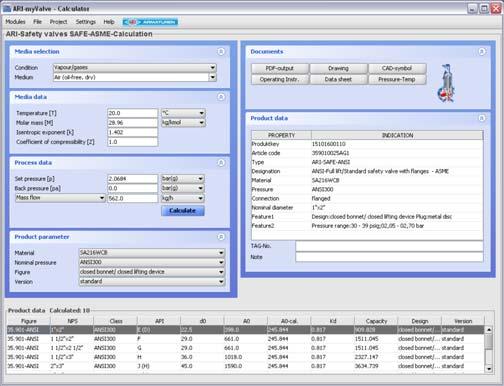Viewport: 504px width, 386px height.
Task: Click the Kd column header
Action: coord(332,321)
